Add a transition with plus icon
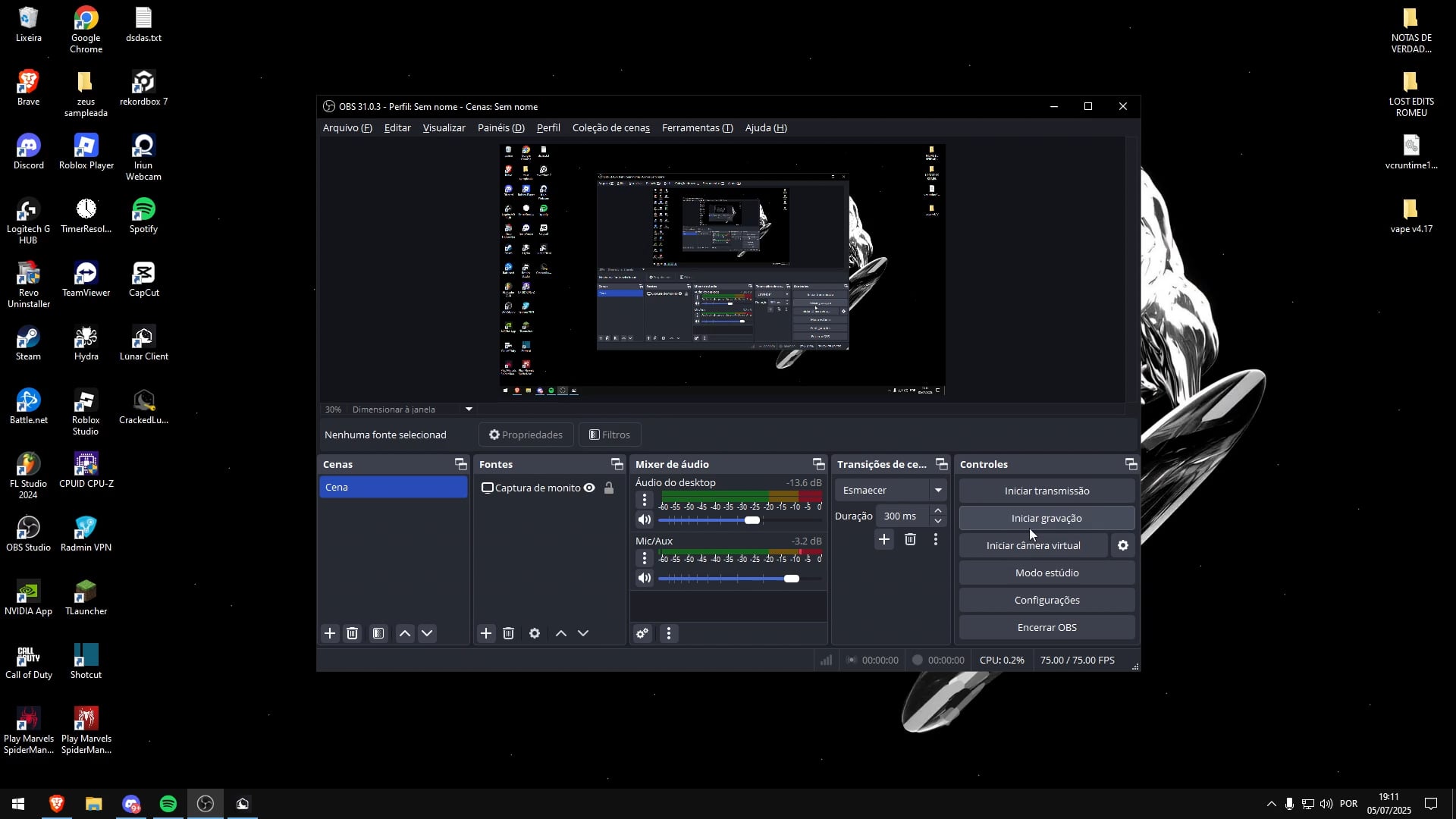The height and width of the screenshot is (819, 1456). (x=884, y=539)
